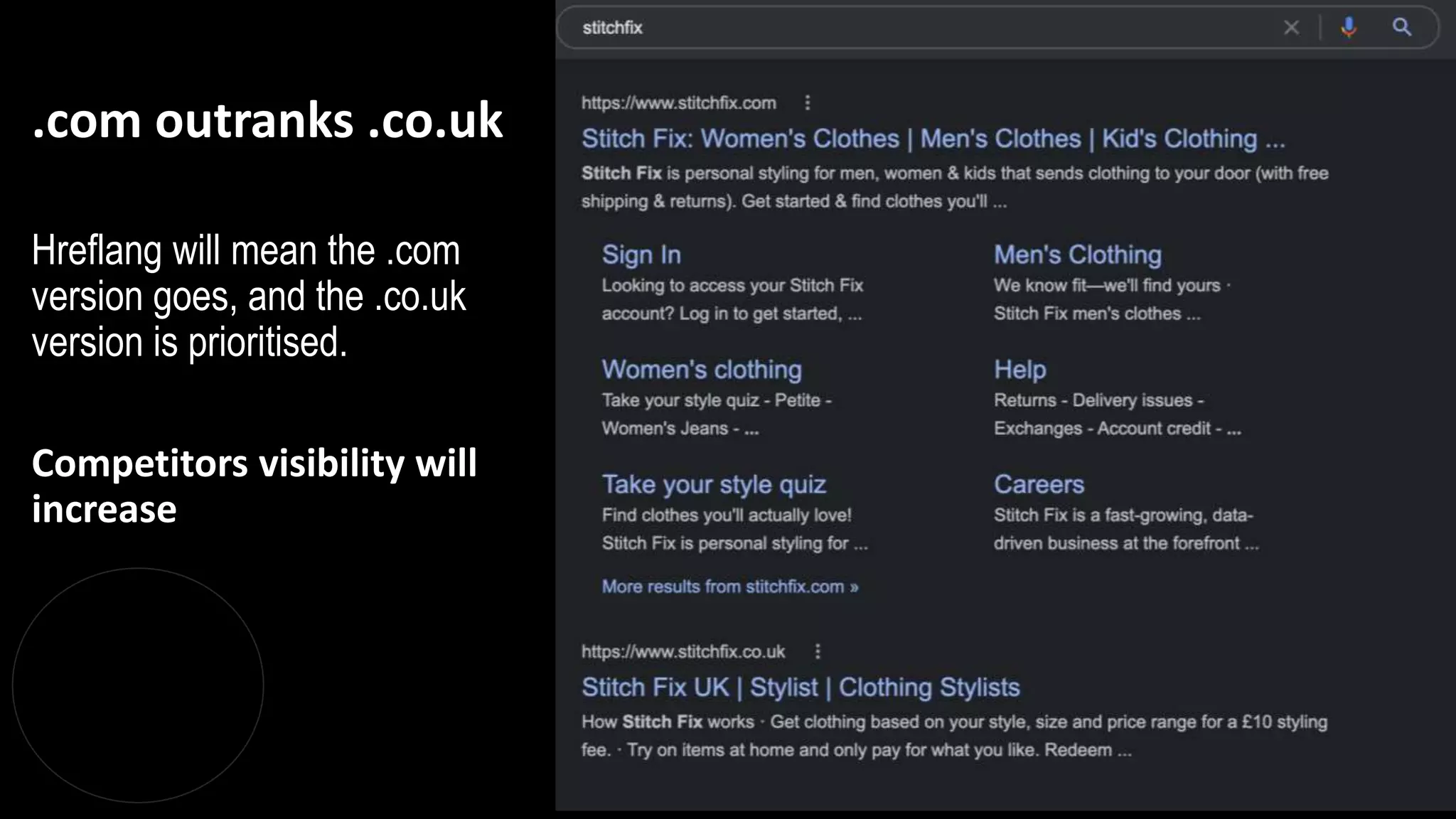Click the https://www.stitchfix.co.uk URL text
1456x819 pixels.
point(683,652)
